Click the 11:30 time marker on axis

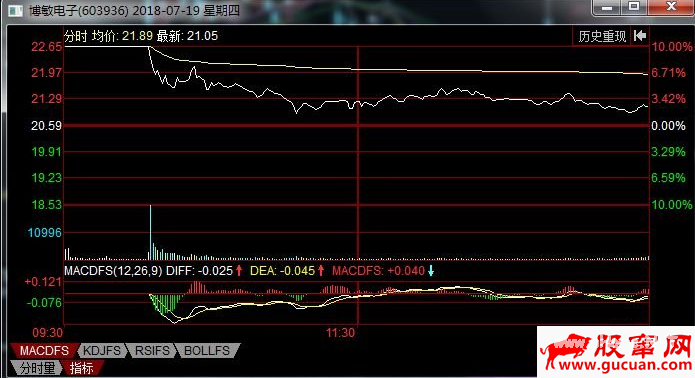[340, 332]
